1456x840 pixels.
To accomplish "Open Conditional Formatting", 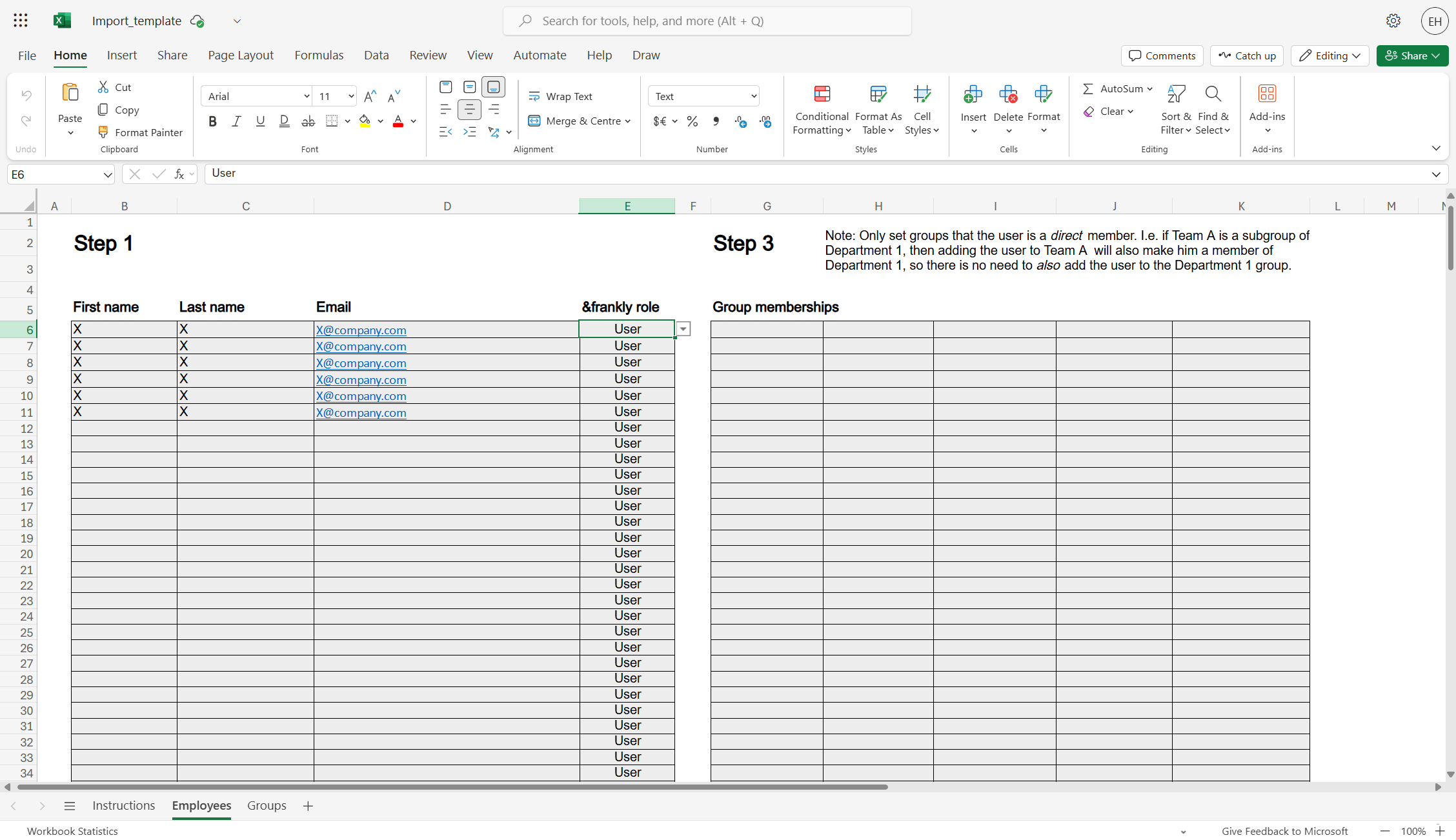I will pyautogui.click(x=822, y=110).
